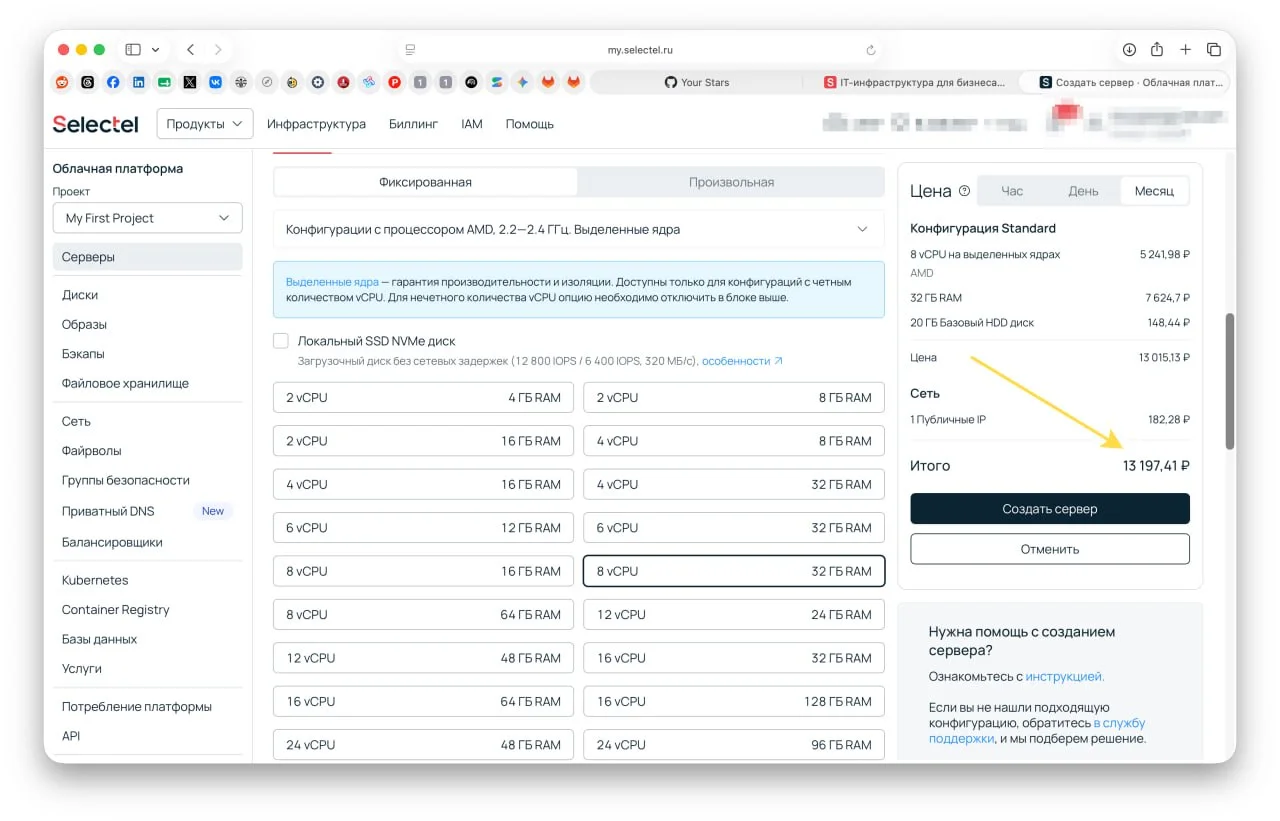The width and height of the screenshot is (1280, 821).
Task: Click the page vertical scrollbar
Action: pos(1230,381)
